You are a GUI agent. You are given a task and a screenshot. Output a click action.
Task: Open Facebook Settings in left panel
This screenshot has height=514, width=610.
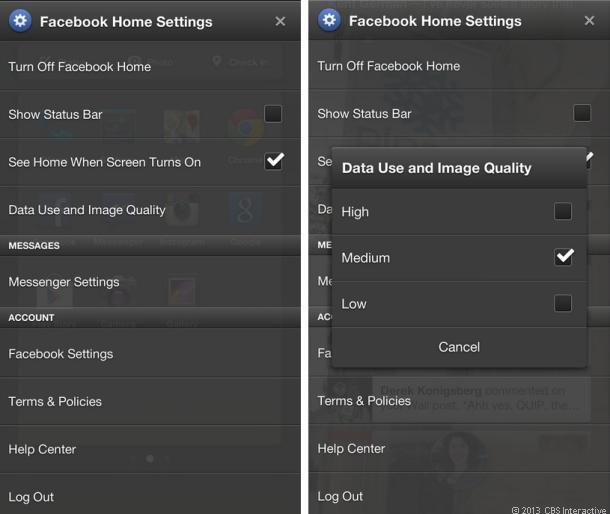coord(61,354)
